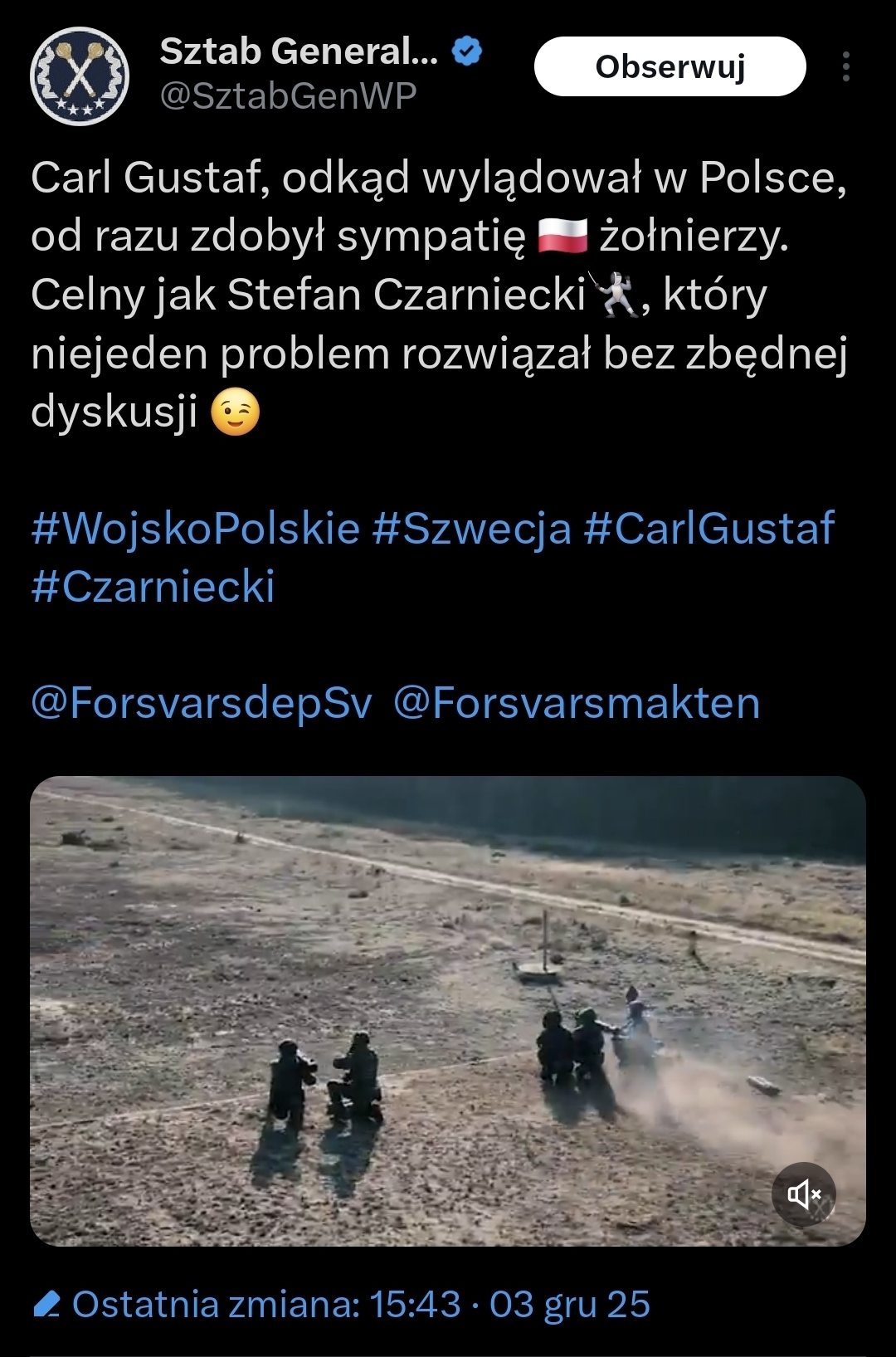The height and width of the screenshot is (1357, 896).
Task: Visit the @ForsvarsdepSv mention
Action: tap(202, 703)
